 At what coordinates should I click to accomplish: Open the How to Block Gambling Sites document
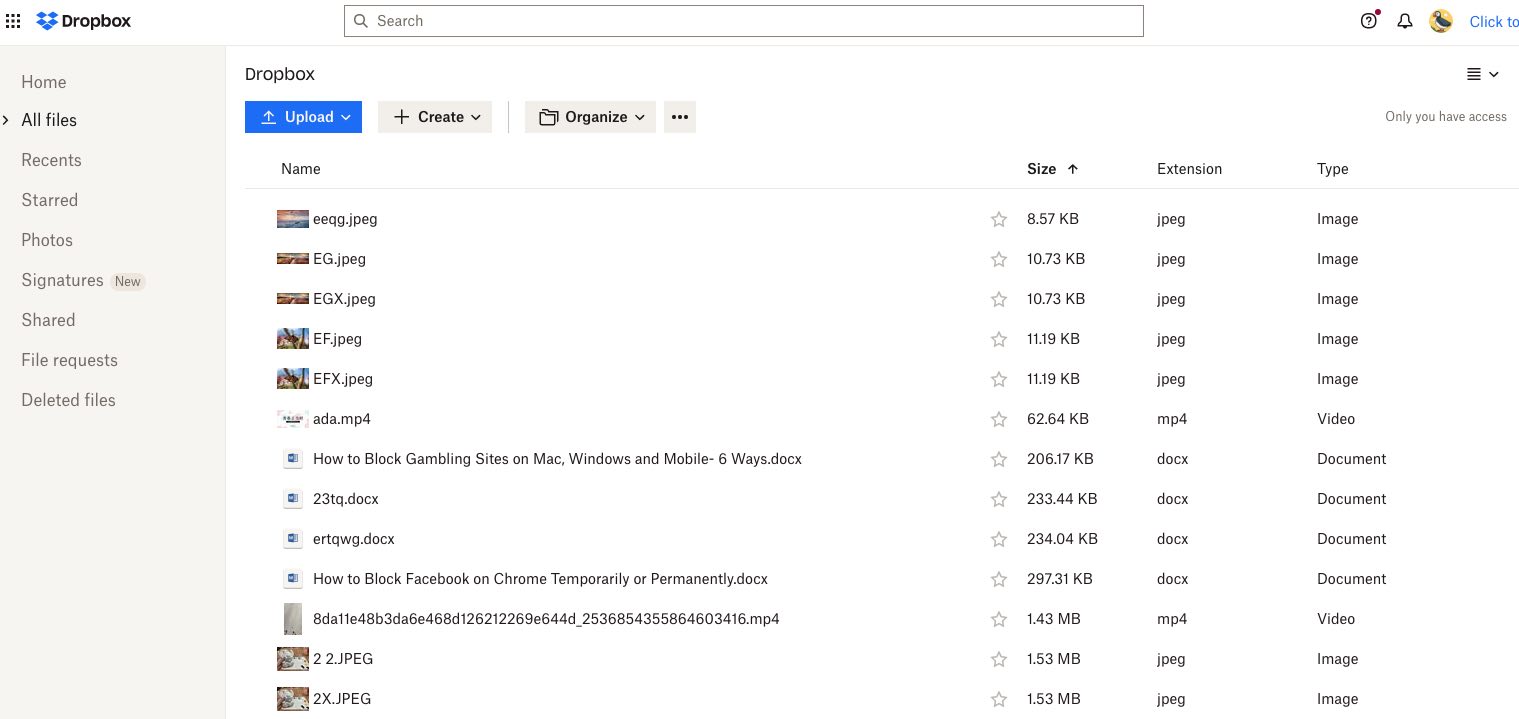(x=557, y=459)
